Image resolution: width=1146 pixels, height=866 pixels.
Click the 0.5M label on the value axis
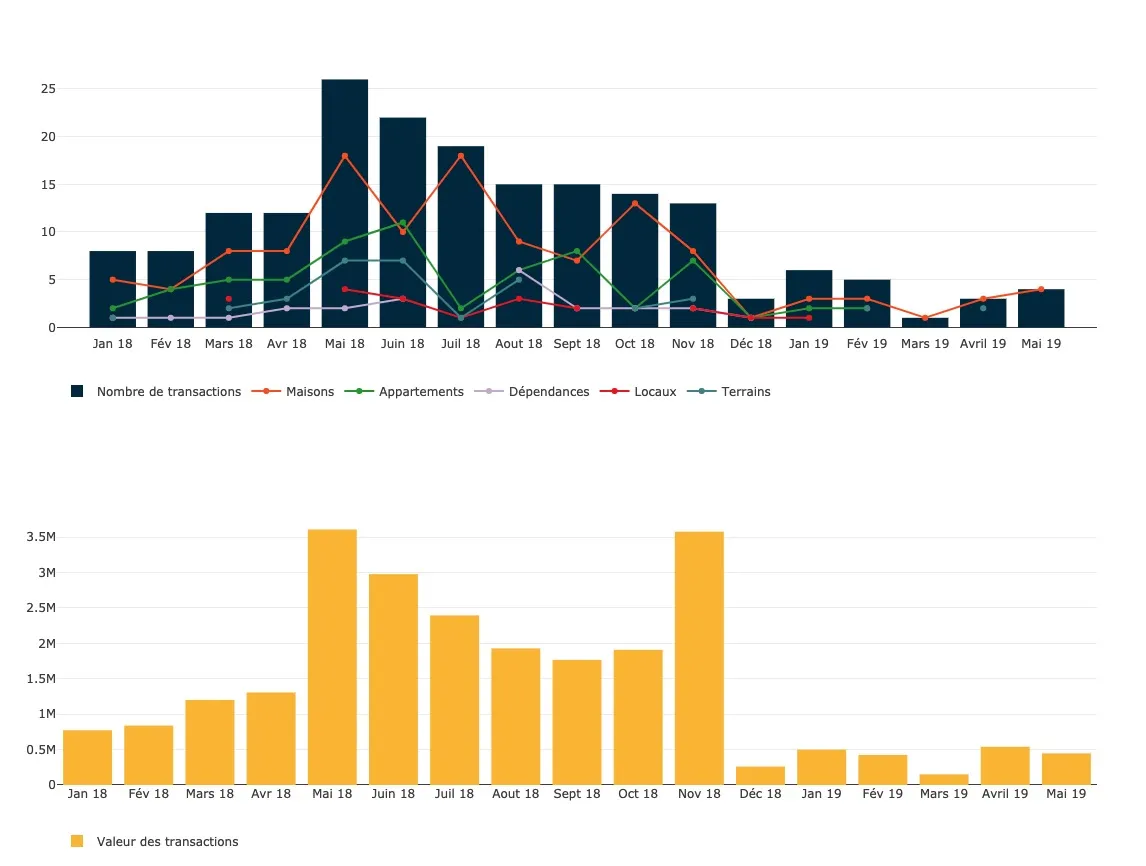tap(41, 750)
